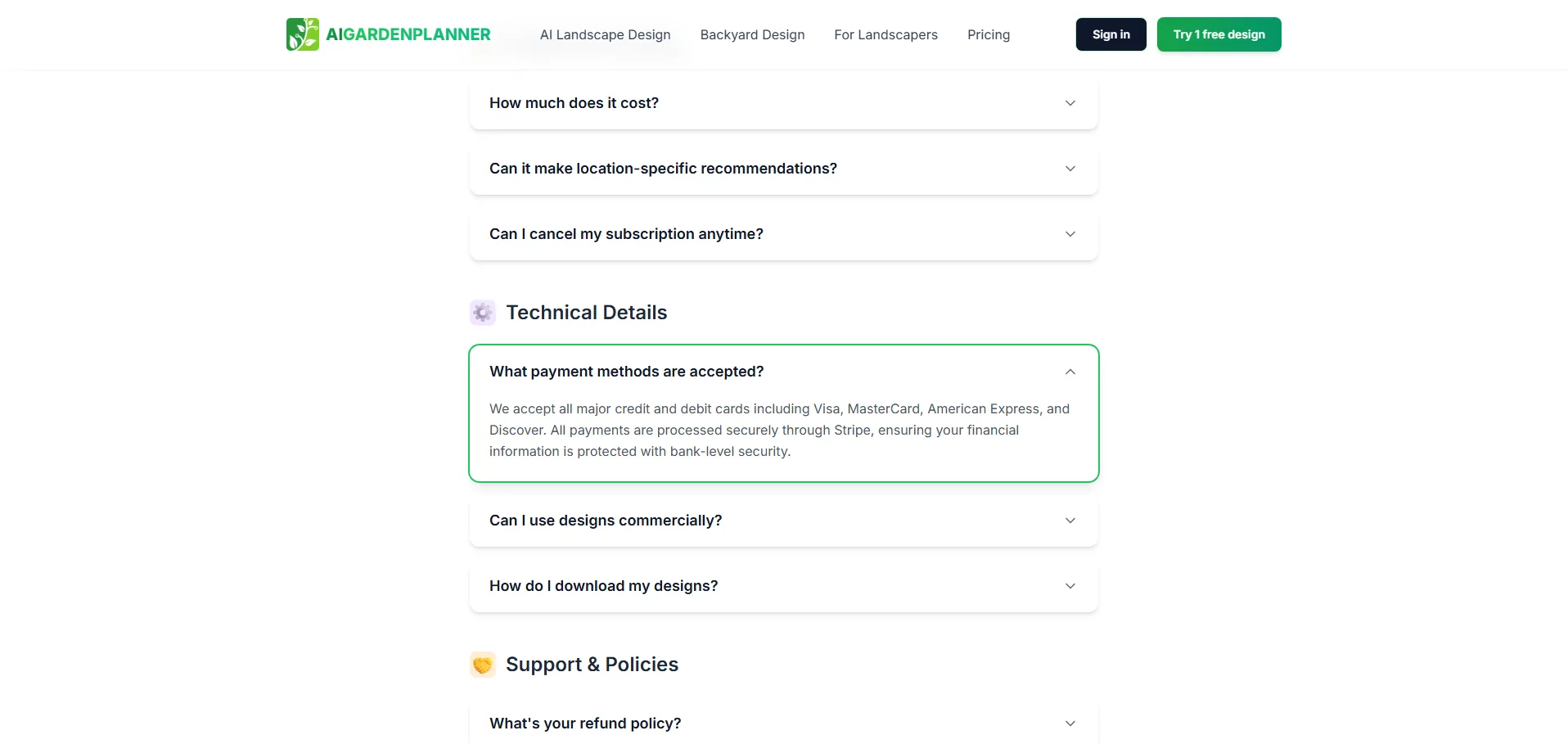Click the AIGARDENPLANNER brand name text
Image resolution: width=1568 pixels, height=744 pixels.
[x=408, y=34]
